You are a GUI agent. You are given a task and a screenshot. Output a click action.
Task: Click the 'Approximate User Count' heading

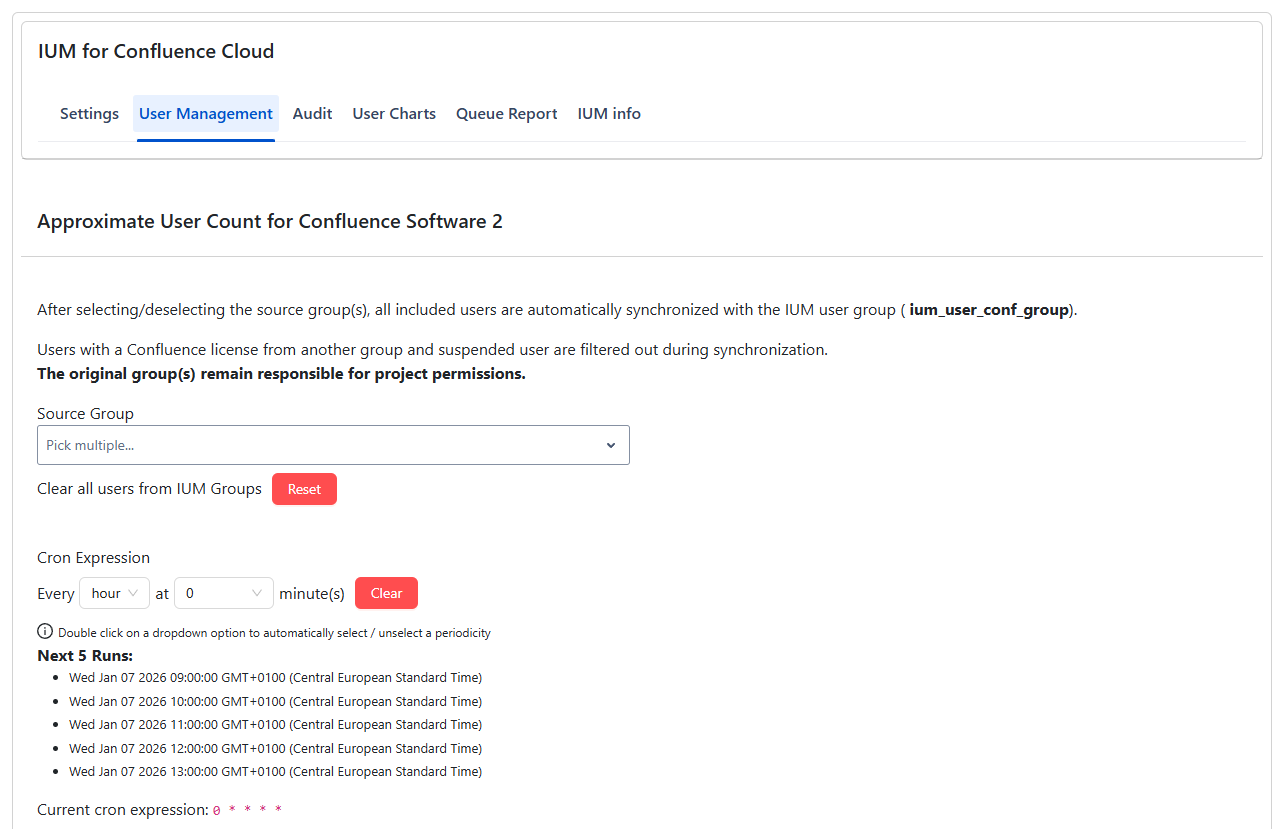click(270, 221)
